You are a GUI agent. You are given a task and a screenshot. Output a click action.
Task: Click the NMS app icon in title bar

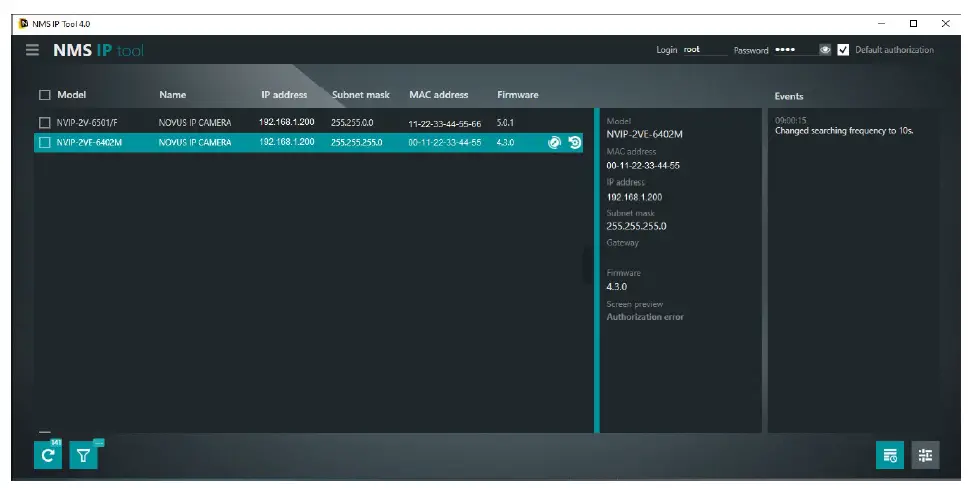[24, 23]
